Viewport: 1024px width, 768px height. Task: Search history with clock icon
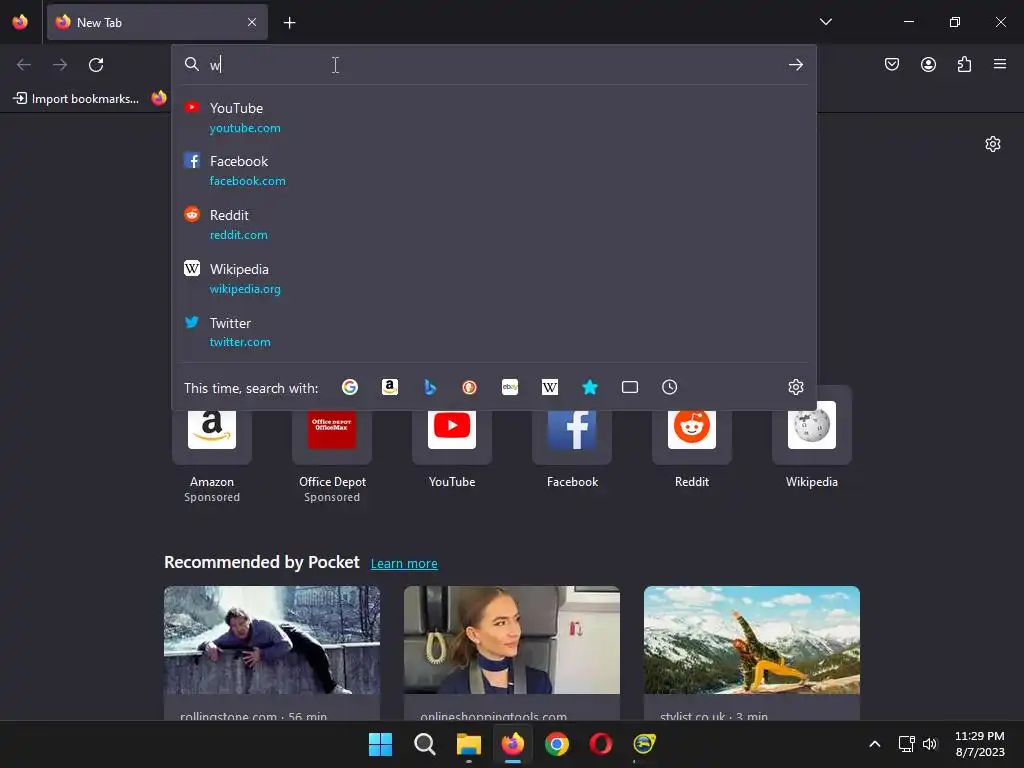[x=669, y=387]
